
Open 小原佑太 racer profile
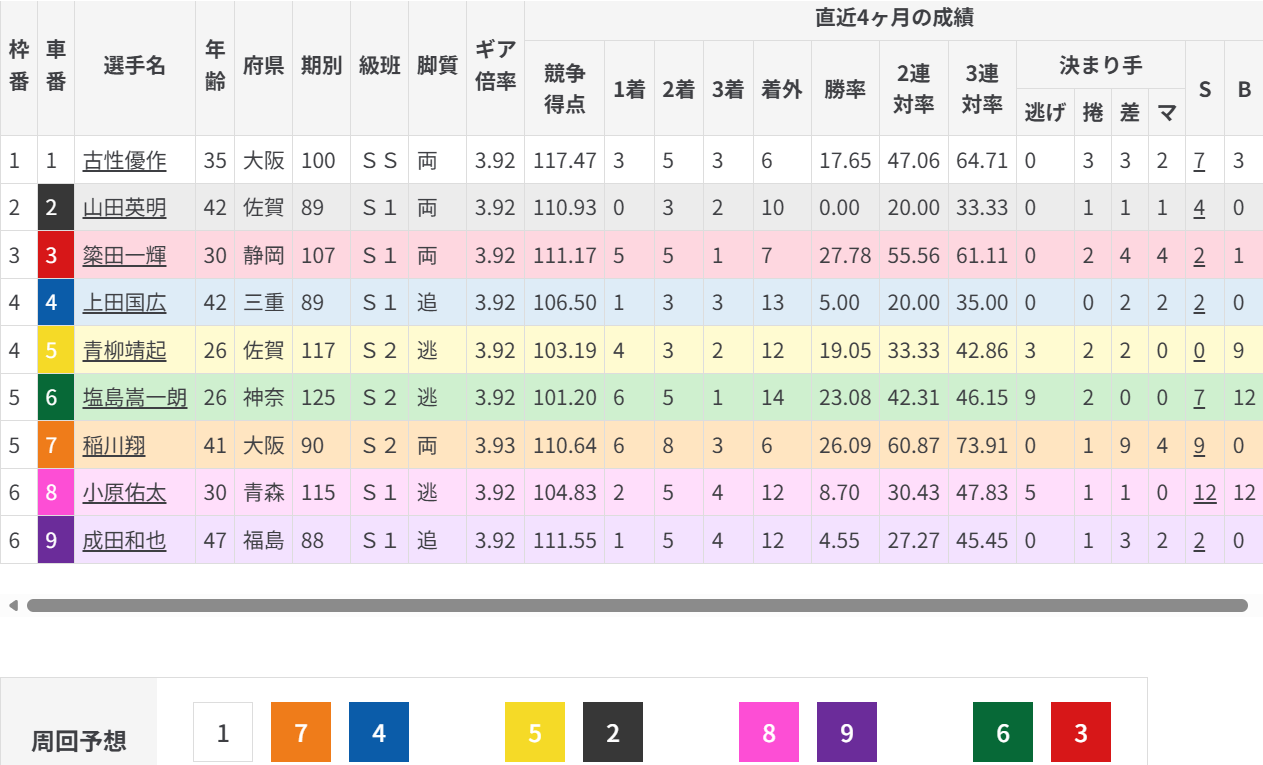click(x=124, y=493)
